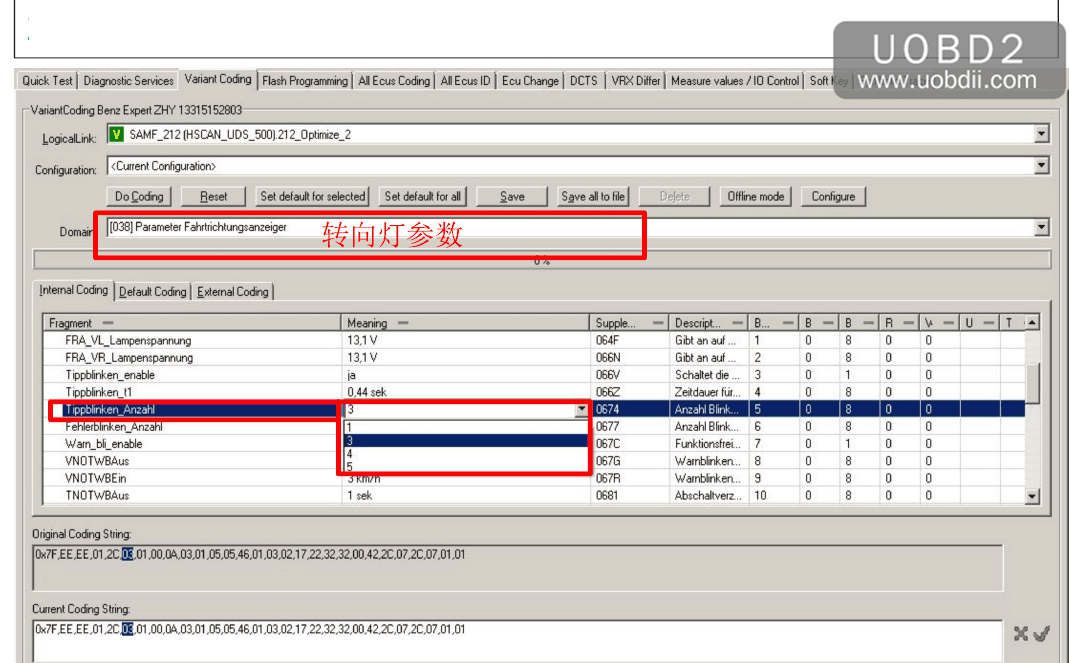This screenshot has width=1069, height=663.
Task: Show the Internal Coding tab
Action: pos(74,290)
